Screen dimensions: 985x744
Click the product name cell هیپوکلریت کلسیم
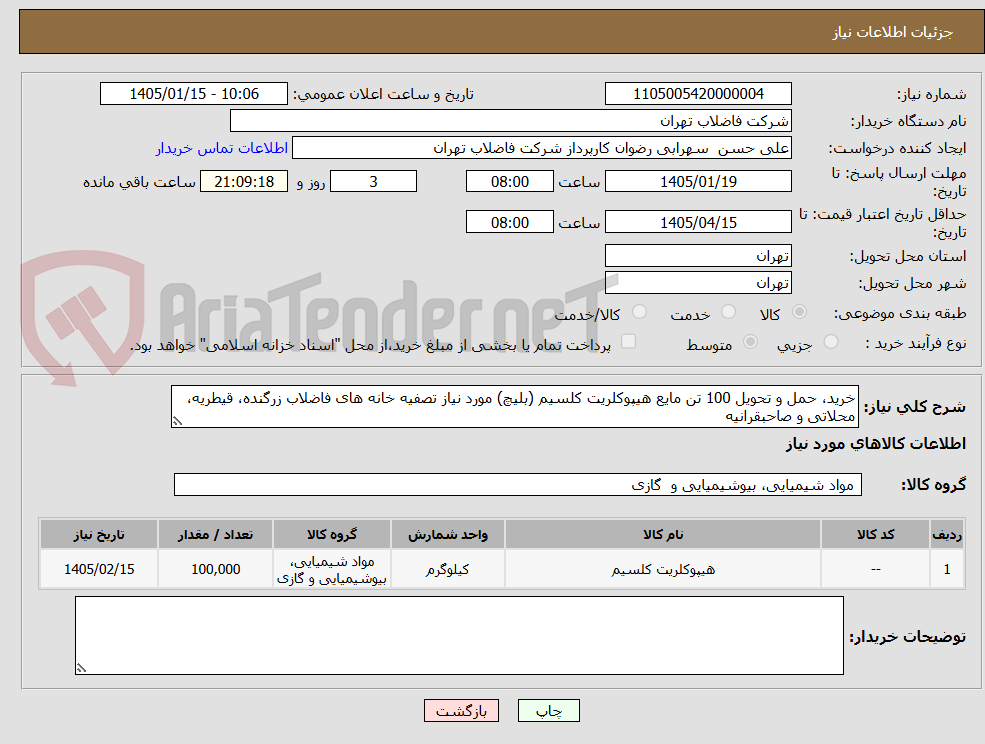663,569
